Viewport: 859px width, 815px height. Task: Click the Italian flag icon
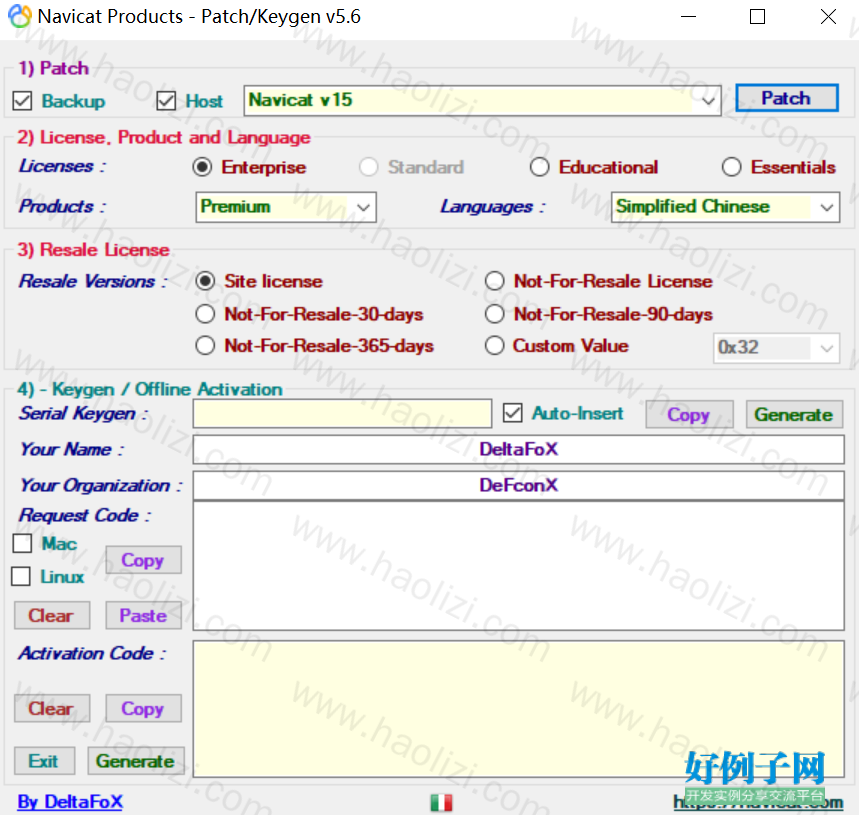tap(441, 803)
